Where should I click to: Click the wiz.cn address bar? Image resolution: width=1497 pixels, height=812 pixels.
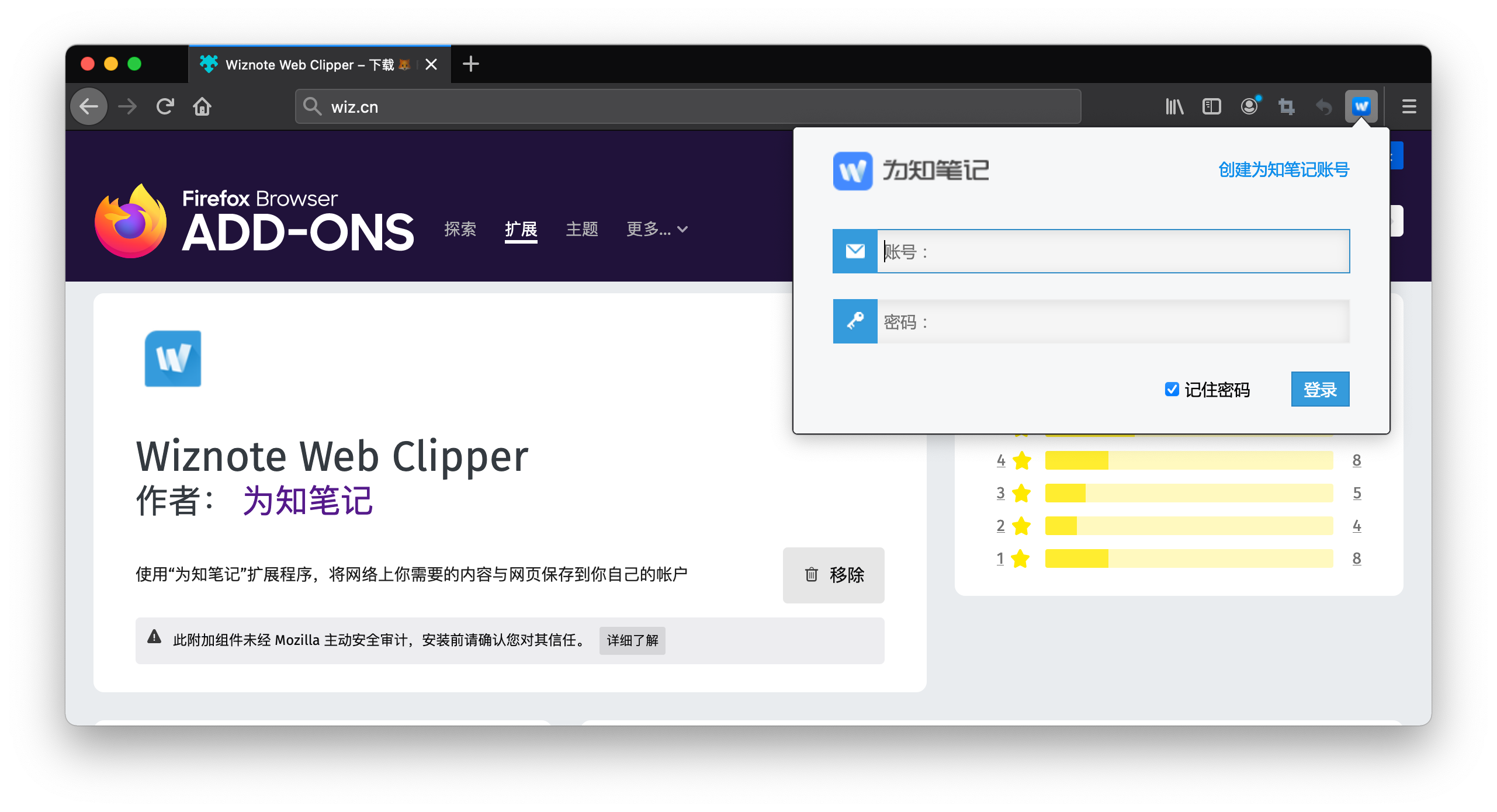click(x=688, y=107)
